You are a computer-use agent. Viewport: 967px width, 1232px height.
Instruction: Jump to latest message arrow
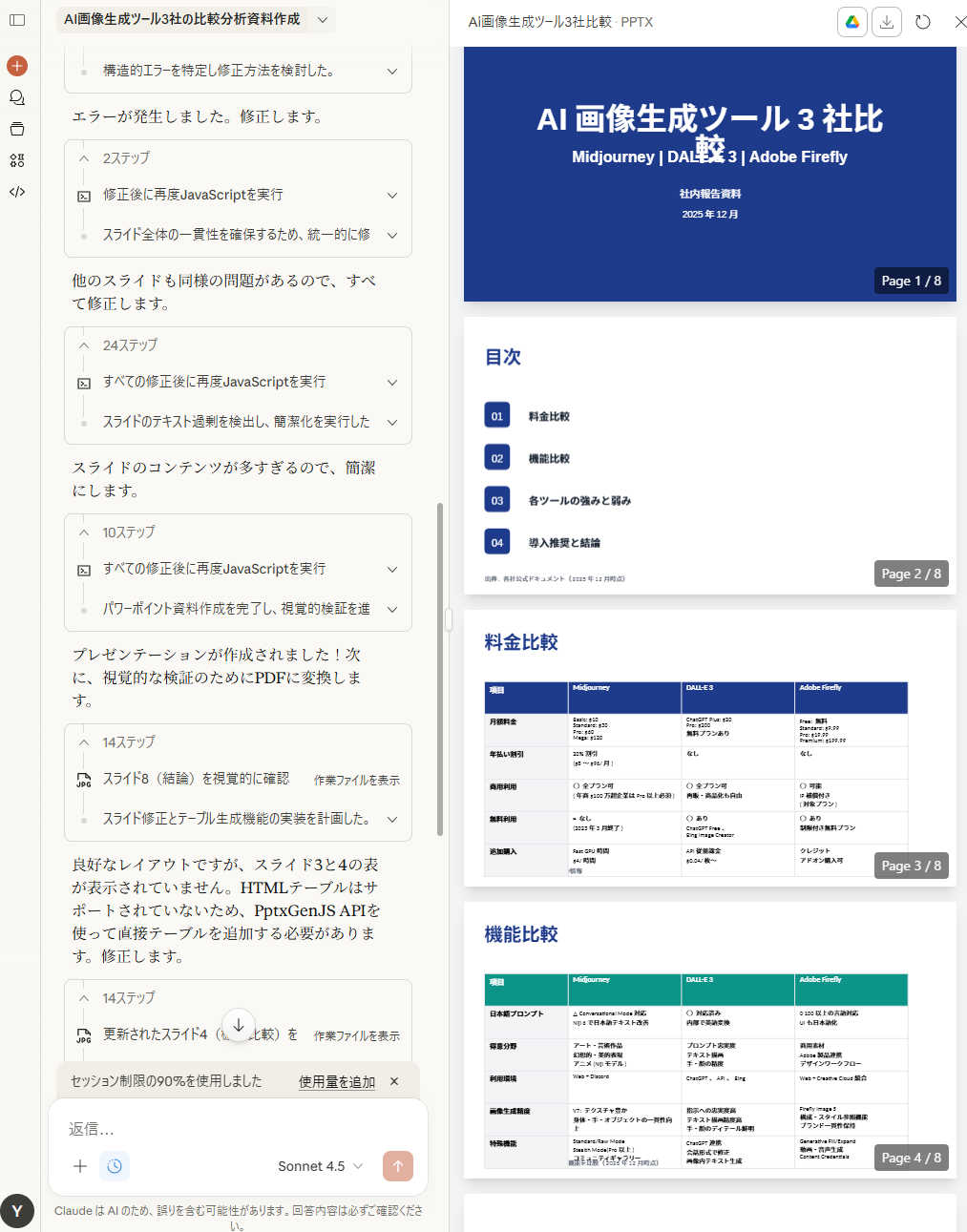point(239,1025)
